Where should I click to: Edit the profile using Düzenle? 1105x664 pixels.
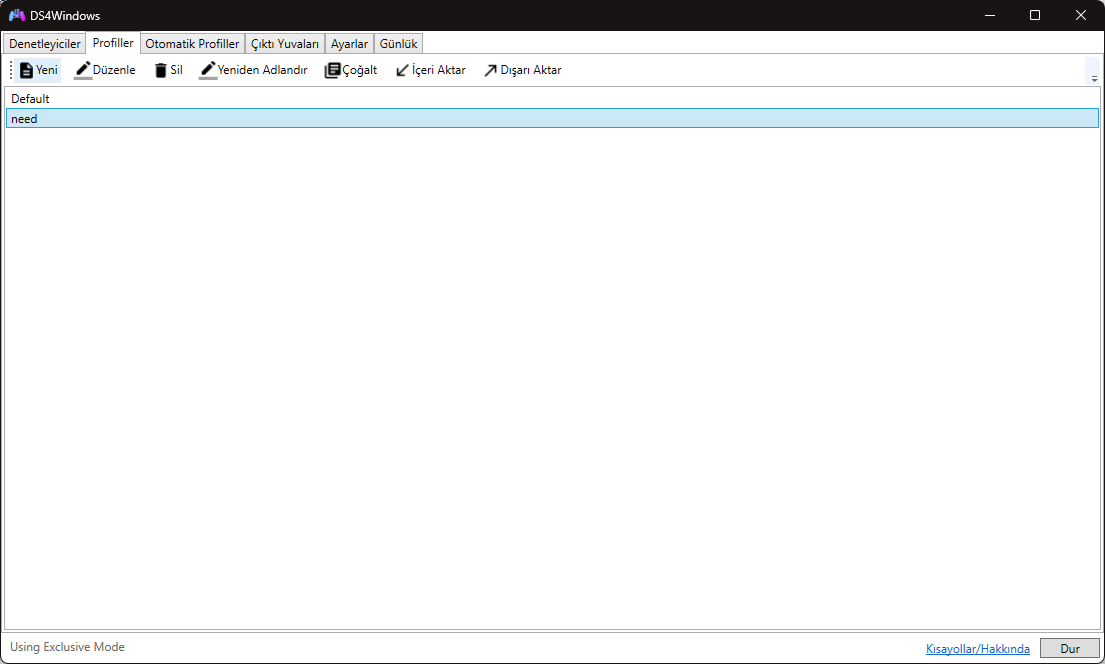coord(105,70)
